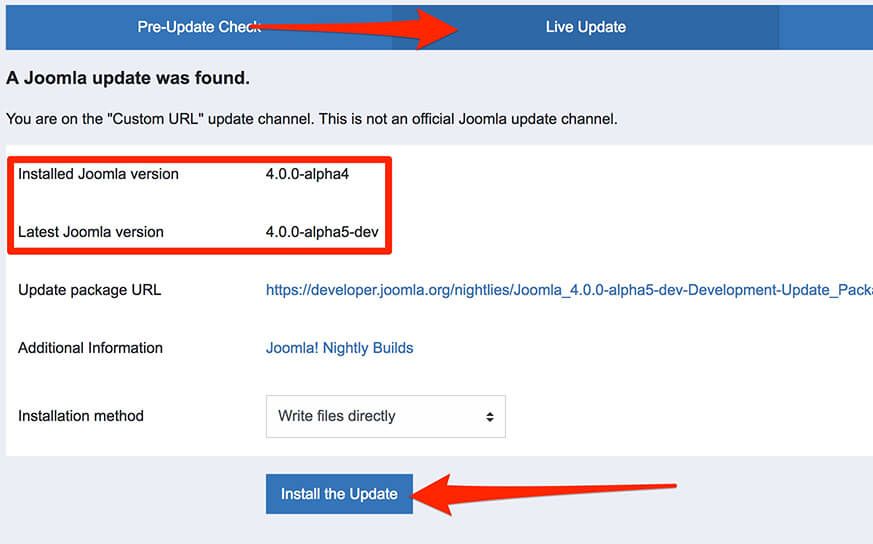Click the 'Update package URL' label
873x544 pixels.
[x=90, y=290]
